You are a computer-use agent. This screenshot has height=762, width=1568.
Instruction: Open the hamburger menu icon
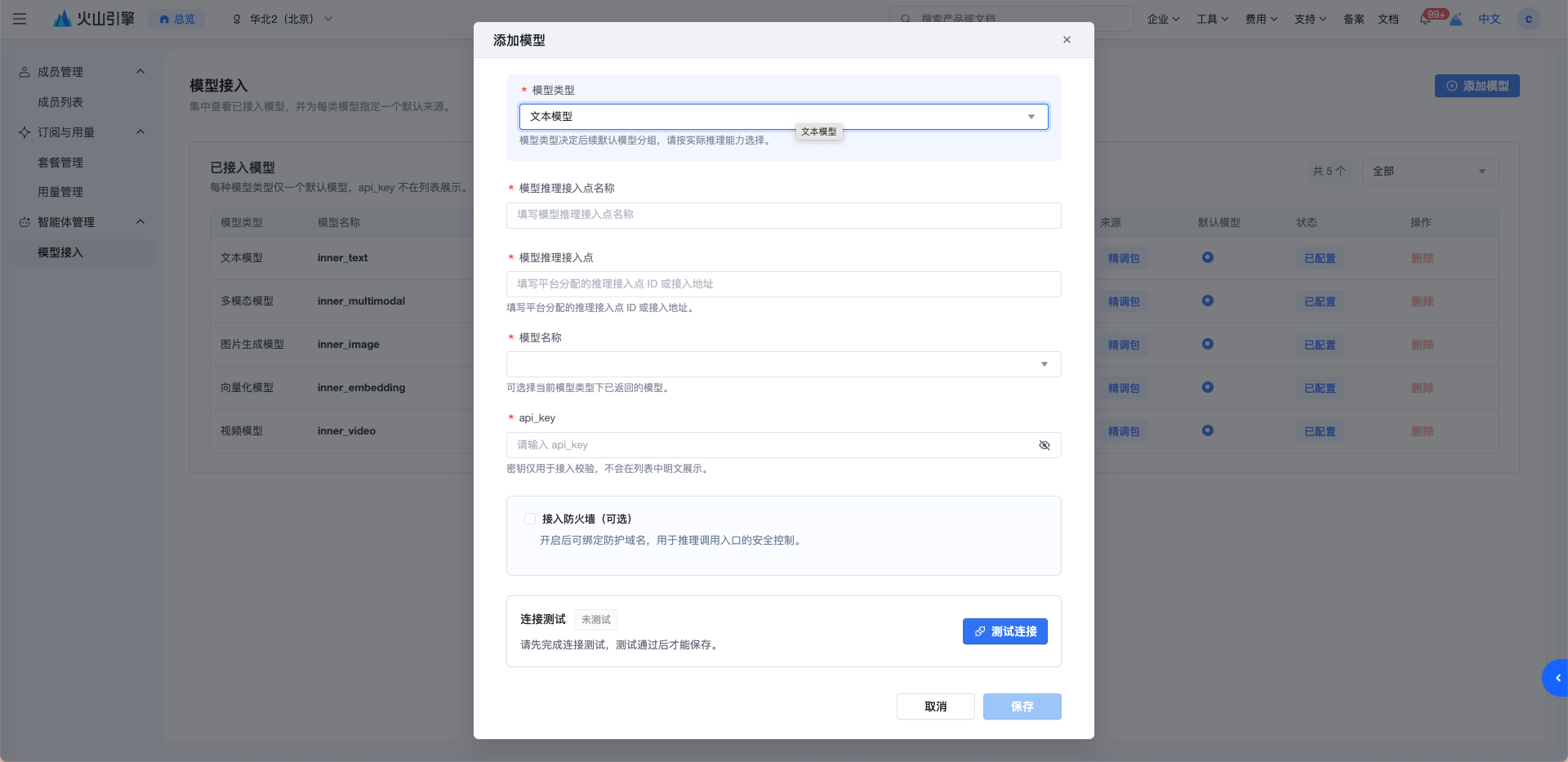click(20, 19)
